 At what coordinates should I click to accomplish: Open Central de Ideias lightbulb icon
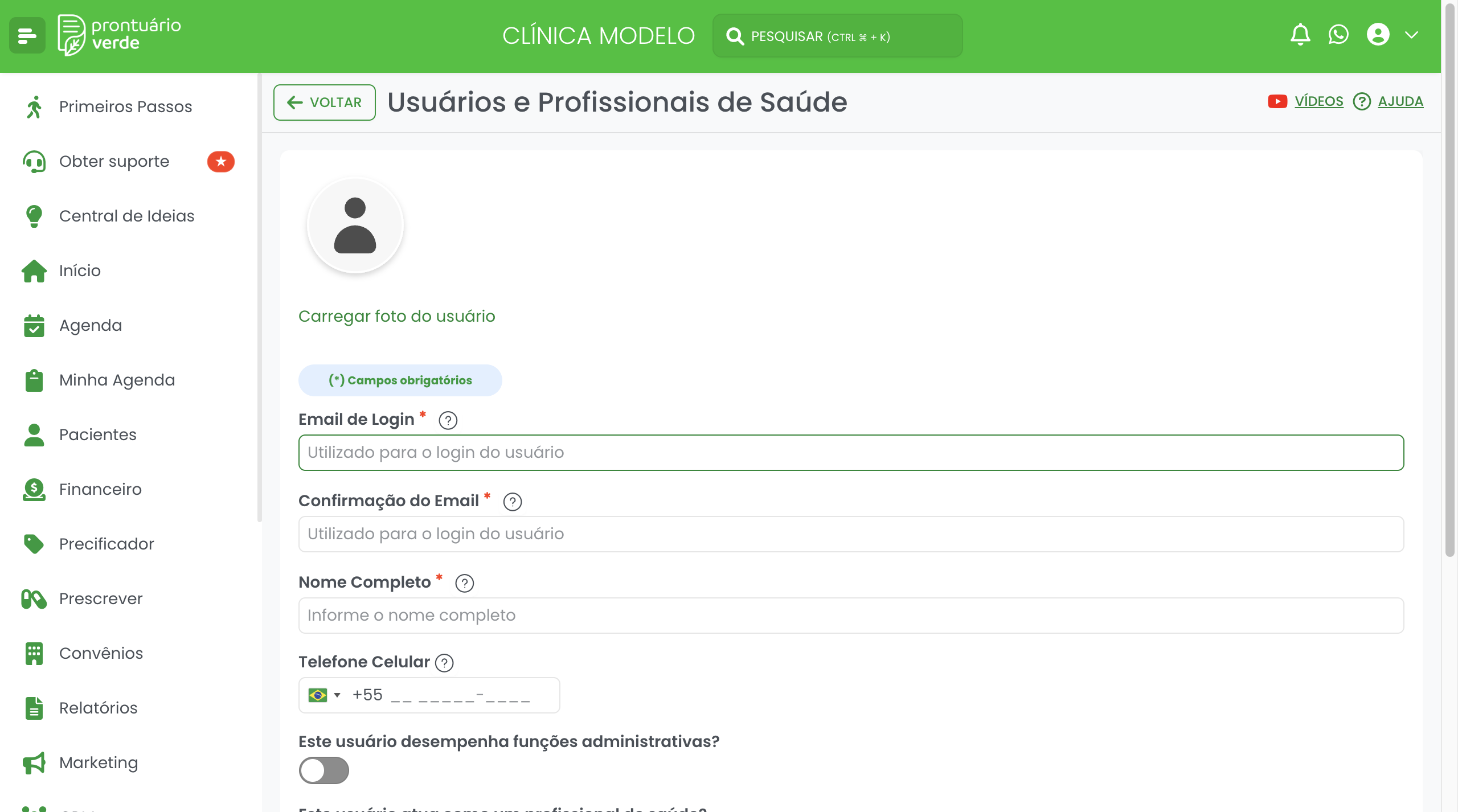tap(34, 216)
